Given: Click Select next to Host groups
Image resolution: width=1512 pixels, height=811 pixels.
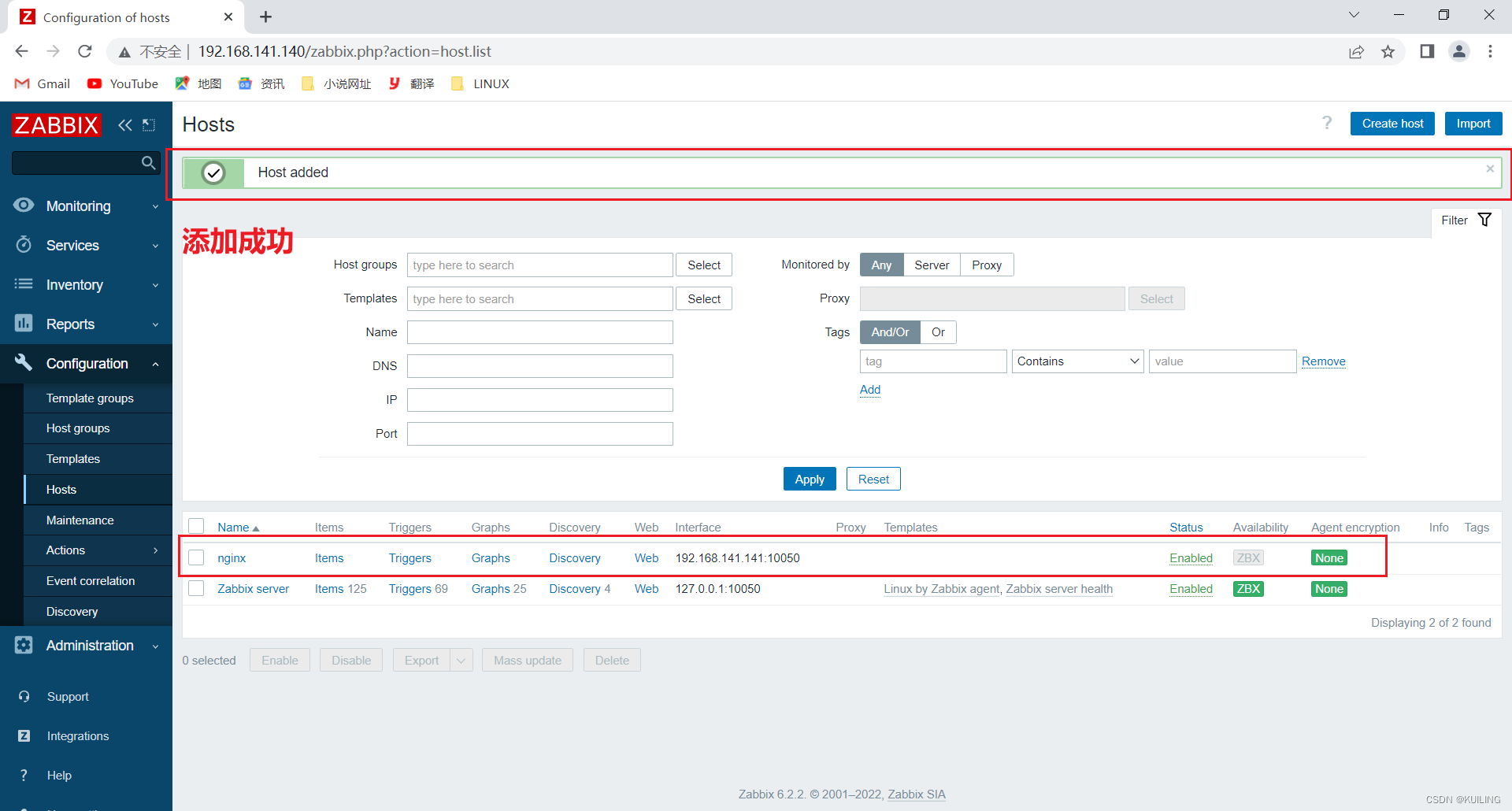Looking at the screenshot, I should (x=704, y=265).
